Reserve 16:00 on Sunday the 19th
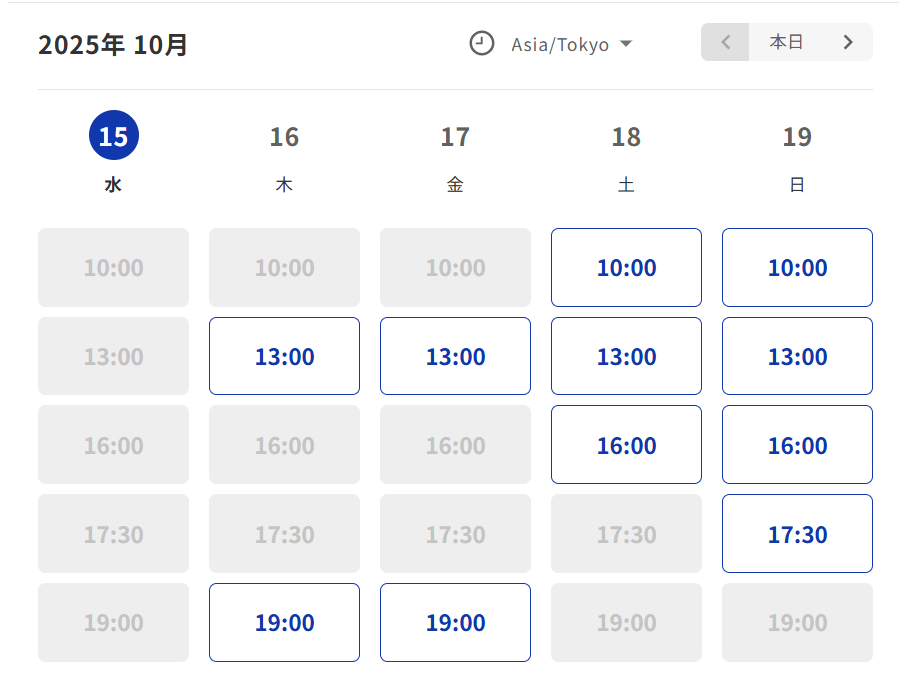 tap(797, 445)
